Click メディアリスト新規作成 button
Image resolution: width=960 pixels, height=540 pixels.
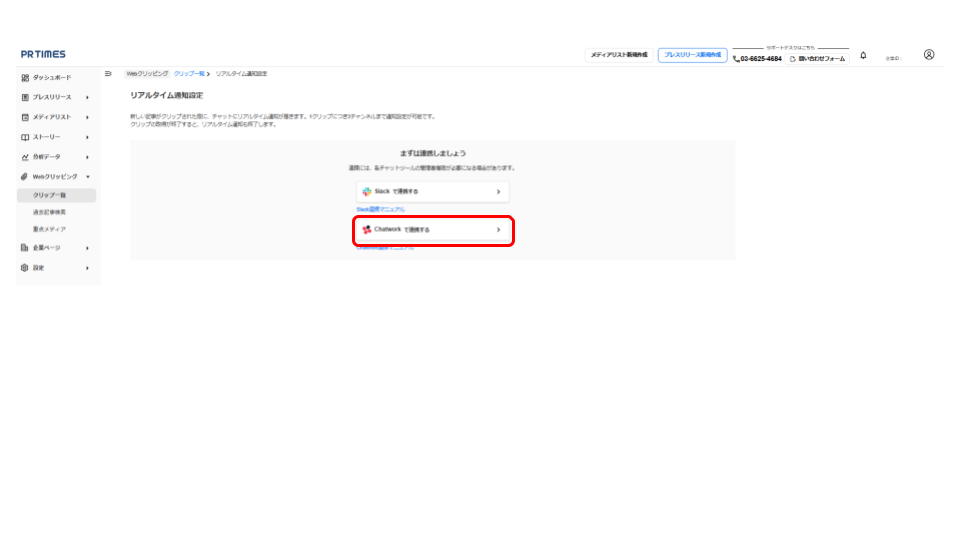[619, 55]
